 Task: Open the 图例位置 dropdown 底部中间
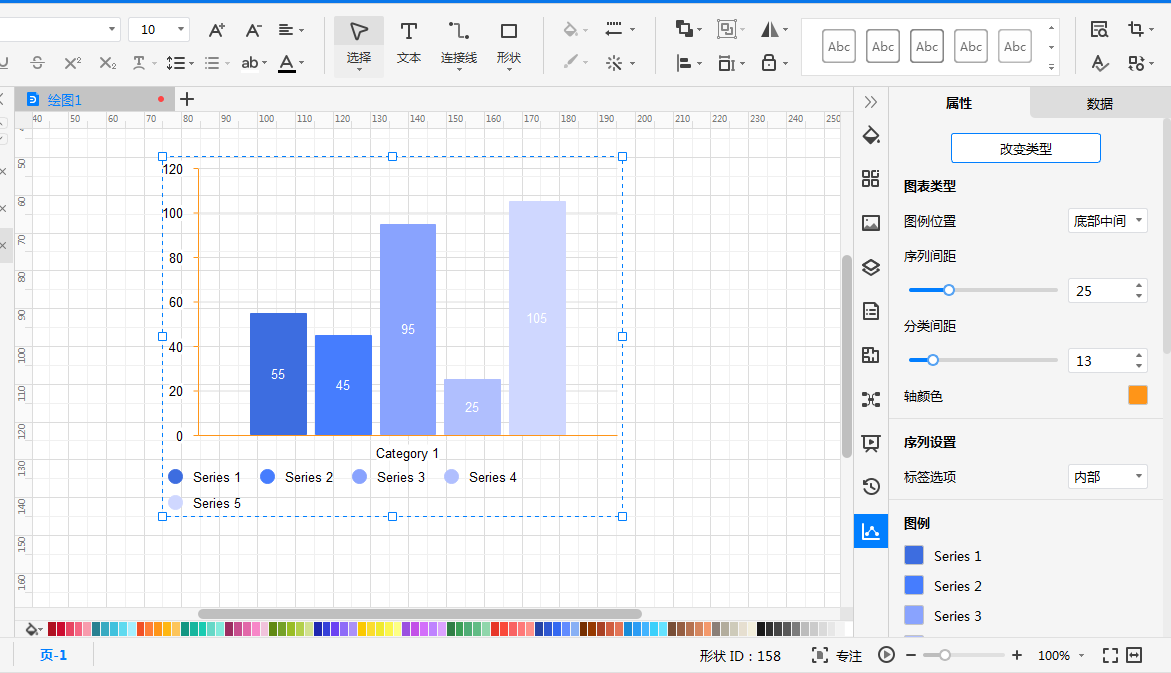coord(1108,220)
